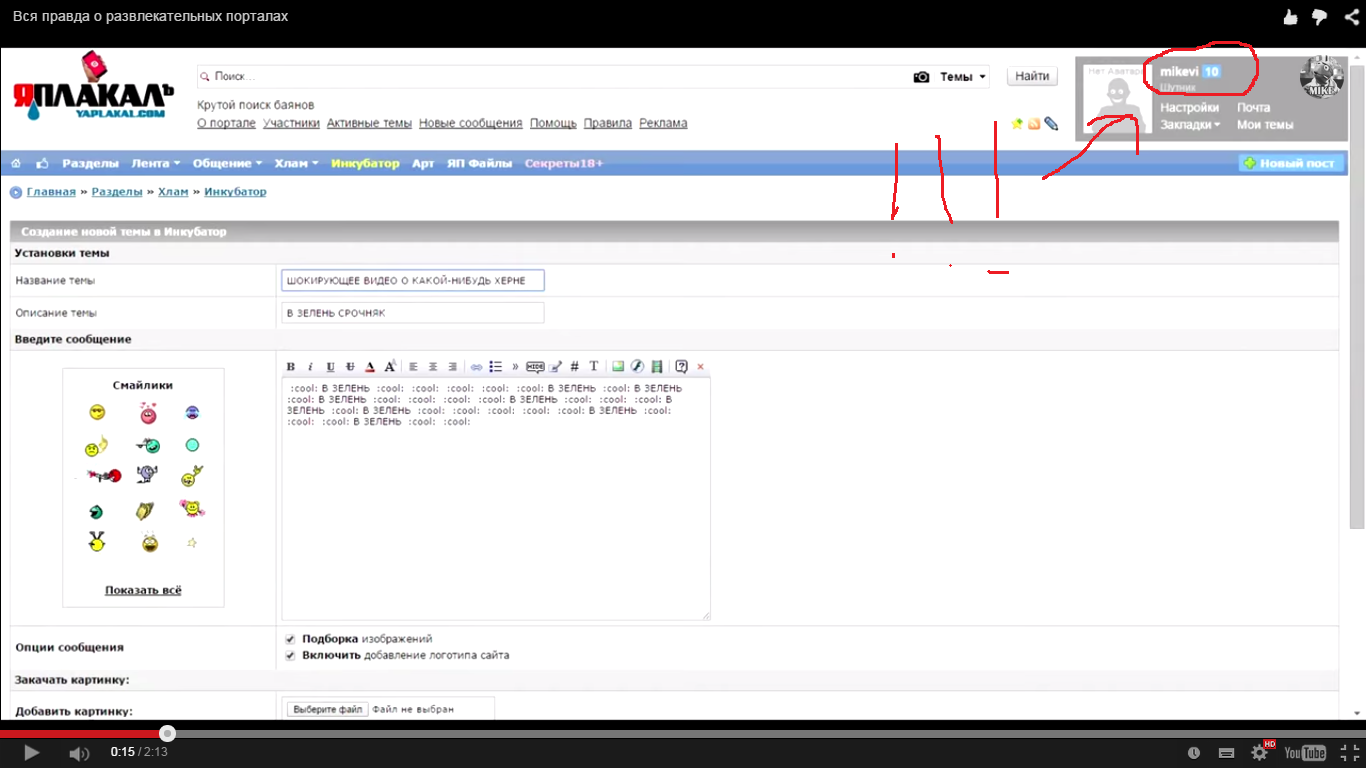
Task: Open the Разделы menu item
Action: pyautogui.click(x=90, y=163)
